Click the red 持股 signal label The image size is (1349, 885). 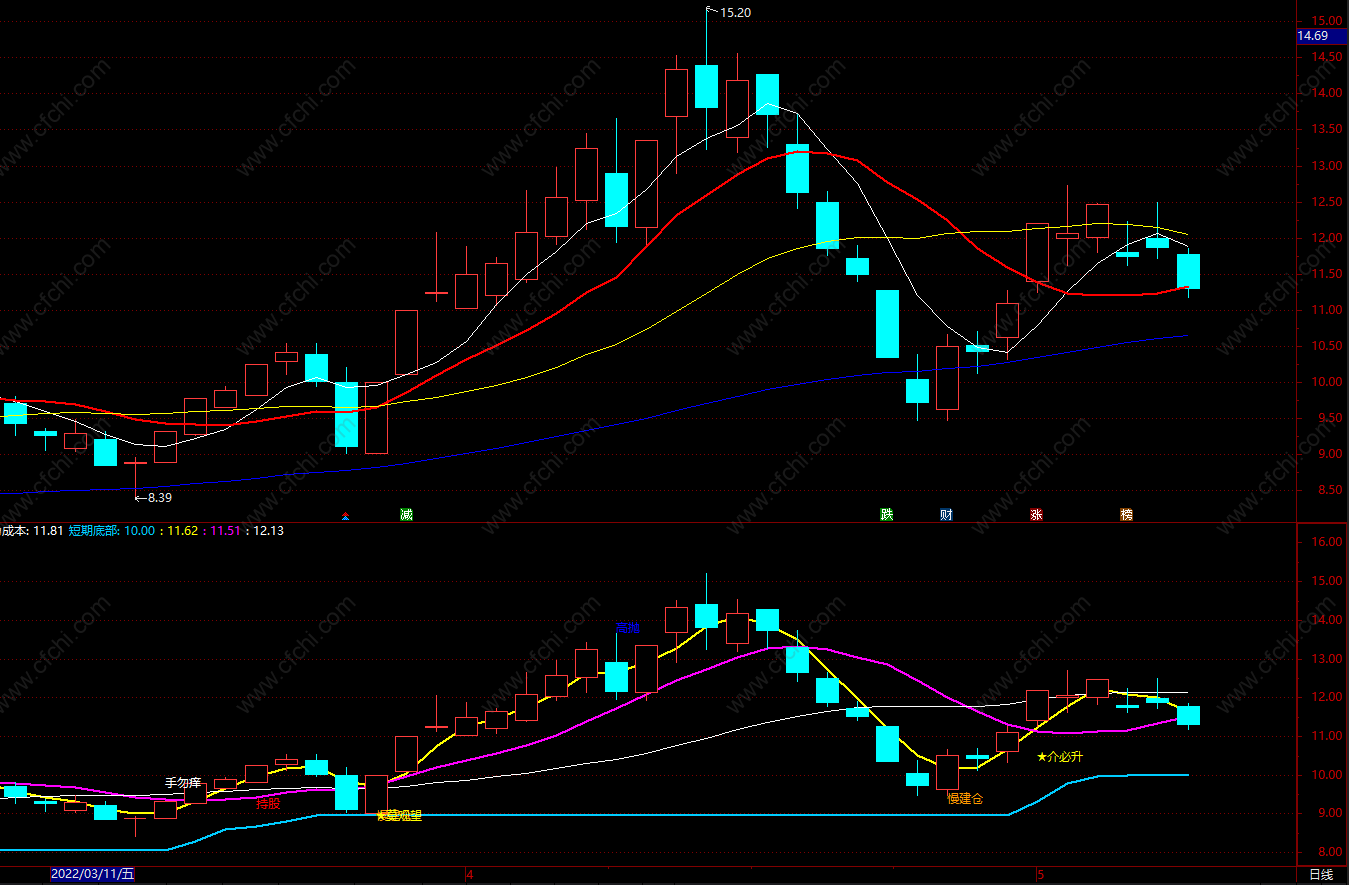coord(268,802)
